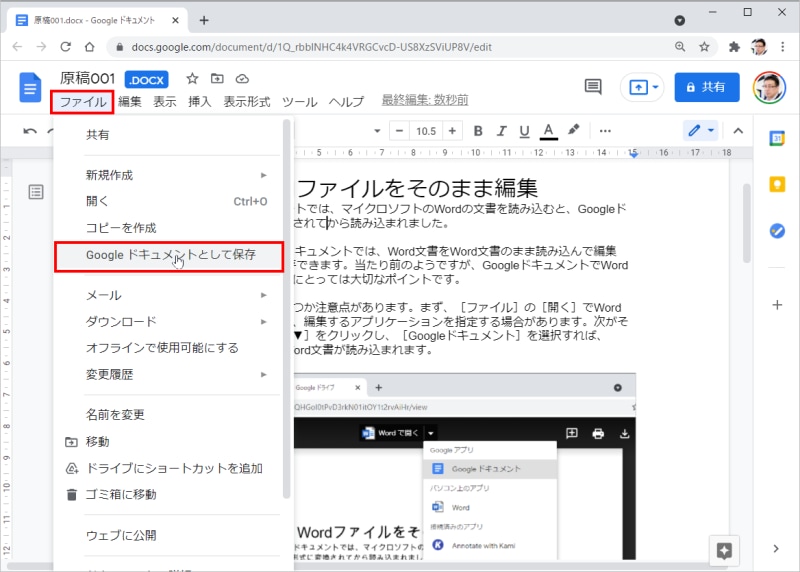800x572 pixels.
Task: Click the browser home button
Action: [90, 47]
